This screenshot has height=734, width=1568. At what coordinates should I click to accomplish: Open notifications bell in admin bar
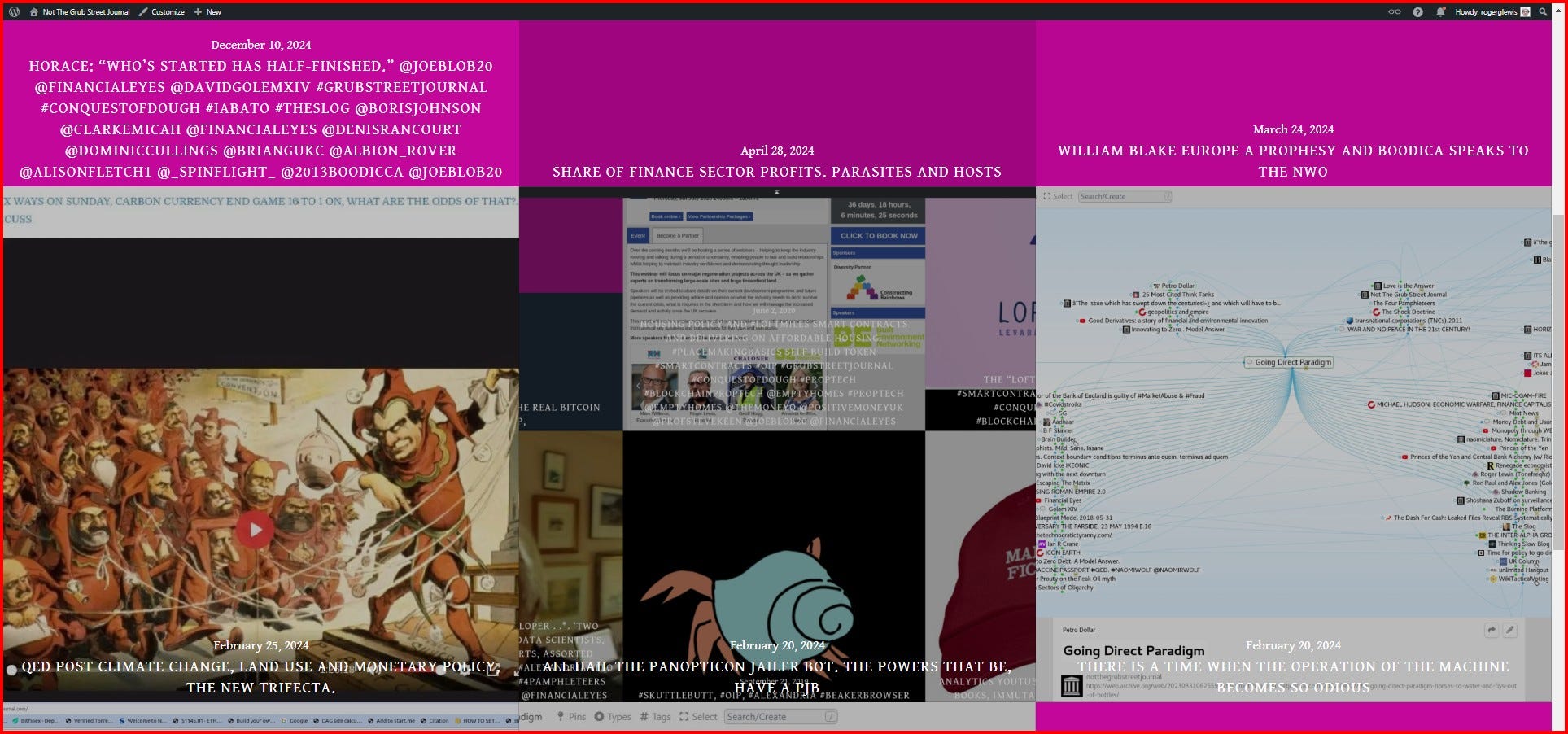pos(1440,11)
